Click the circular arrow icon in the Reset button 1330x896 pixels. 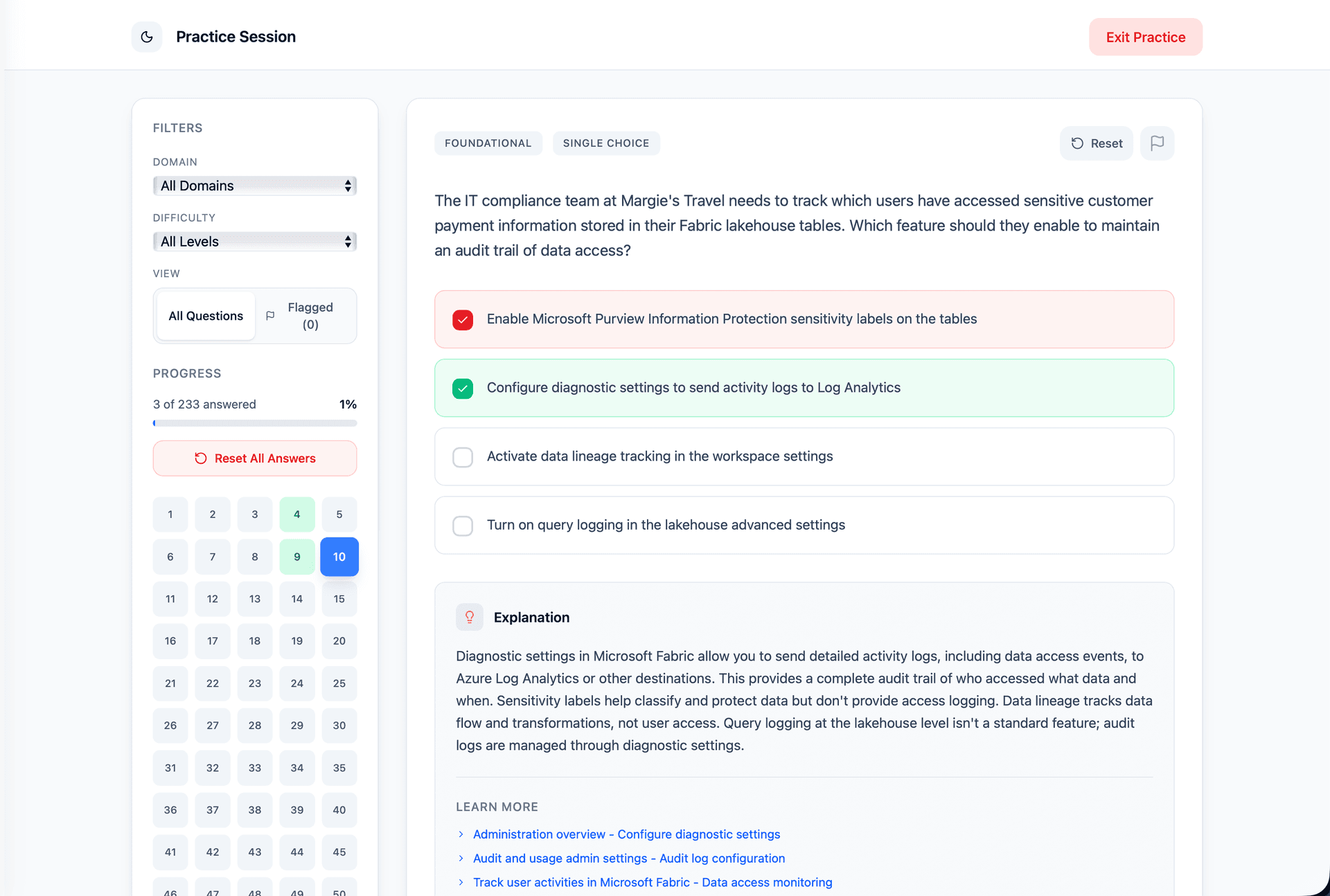1077,143
